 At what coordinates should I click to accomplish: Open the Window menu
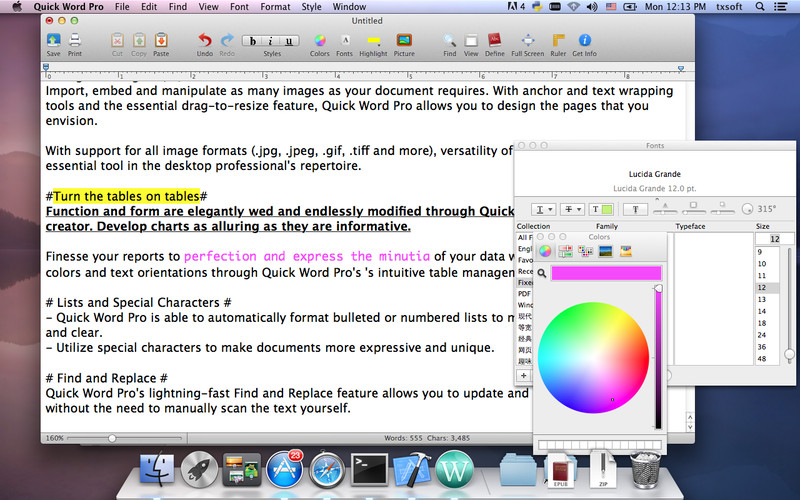pyautogui.click(x=349, y=7)
